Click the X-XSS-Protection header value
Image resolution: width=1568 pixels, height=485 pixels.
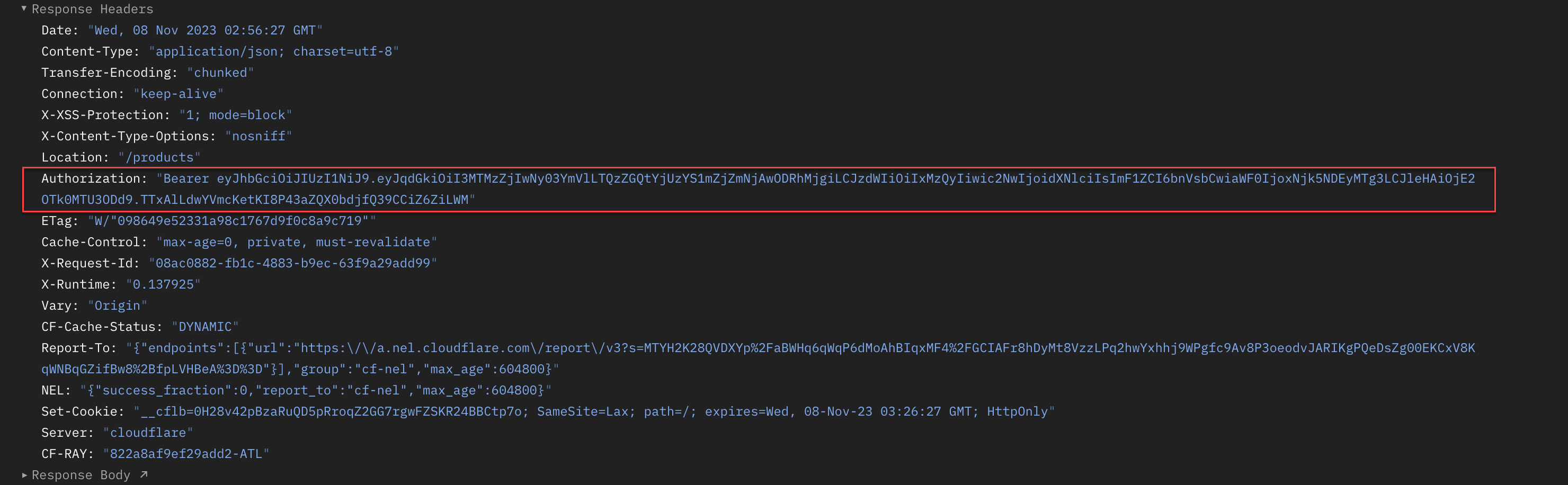[x=236, y=115]
